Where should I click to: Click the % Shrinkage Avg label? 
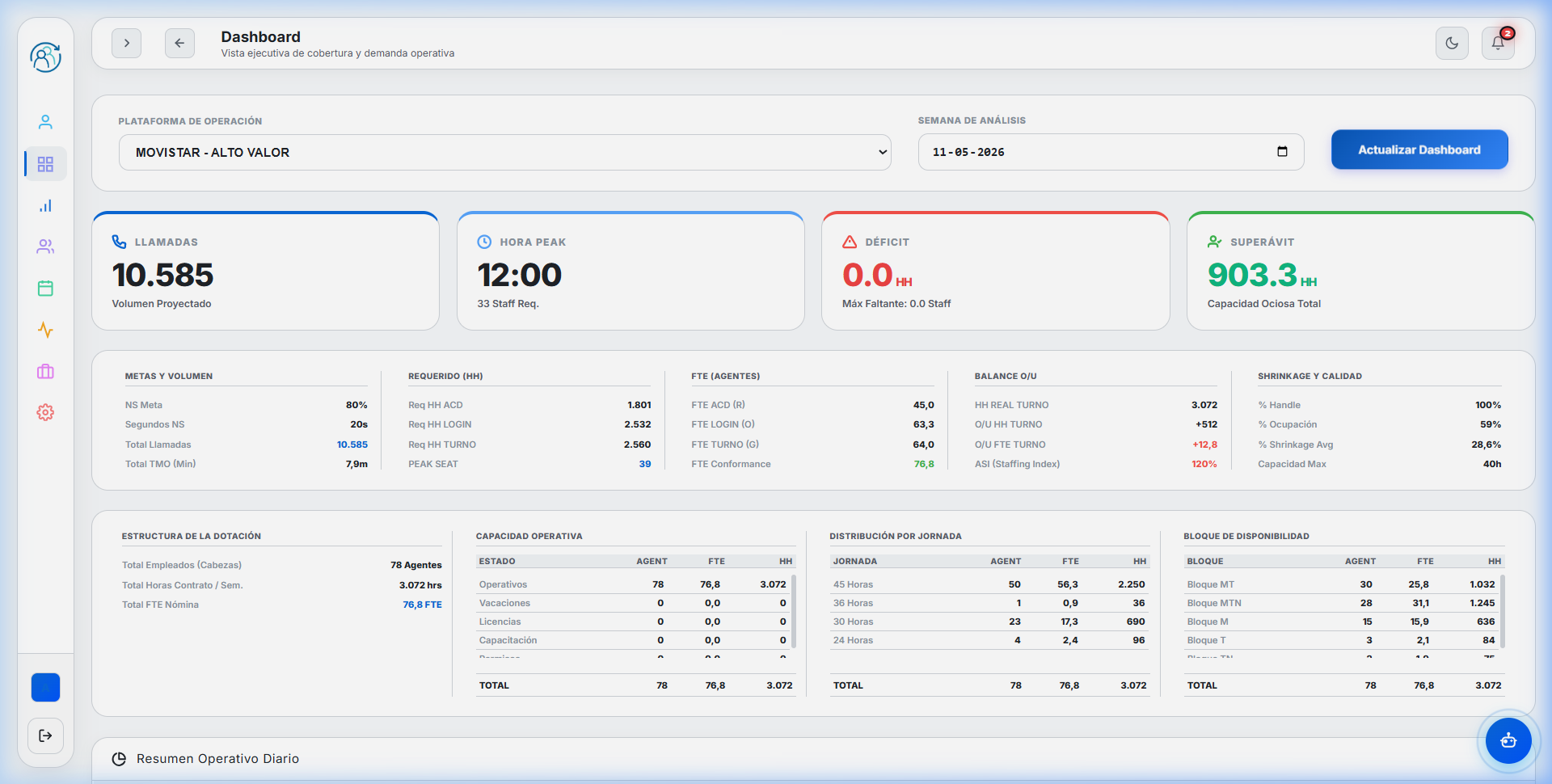click(x=1295, y=445)
